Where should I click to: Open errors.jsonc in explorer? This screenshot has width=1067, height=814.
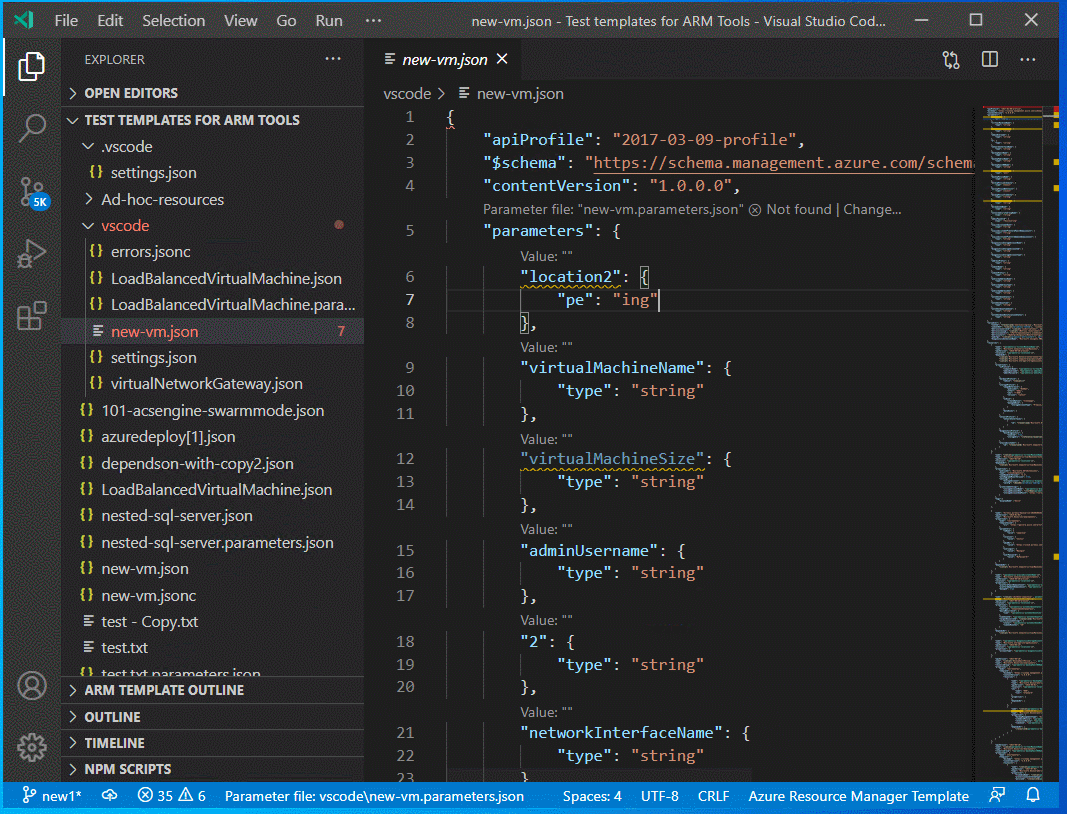click(212, 252)
